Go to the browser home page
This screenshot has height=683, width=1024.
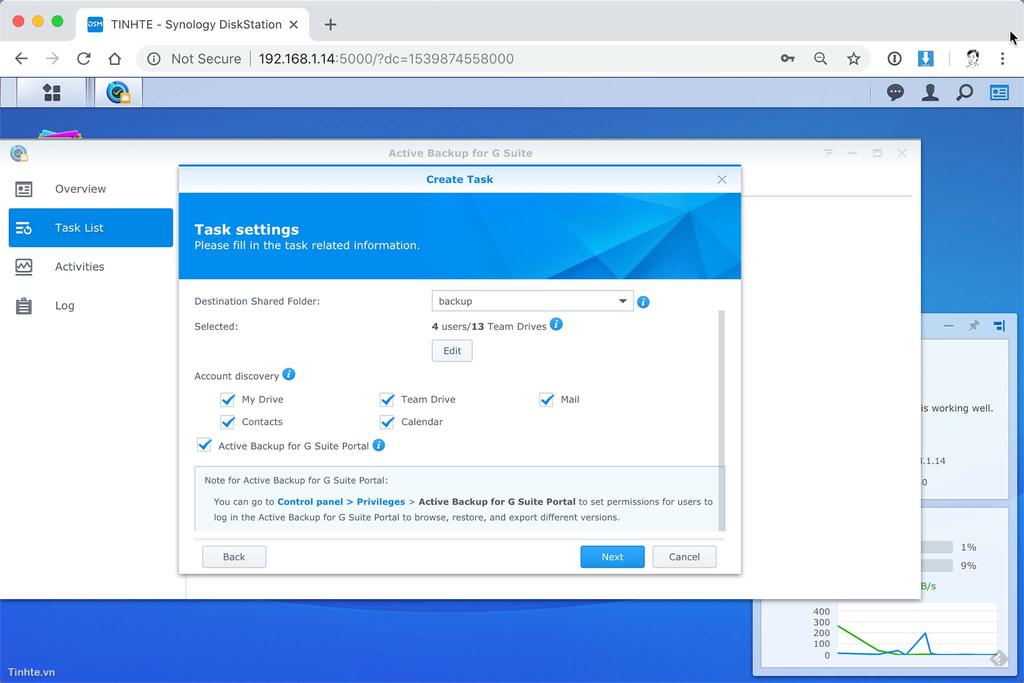(115, 59)
